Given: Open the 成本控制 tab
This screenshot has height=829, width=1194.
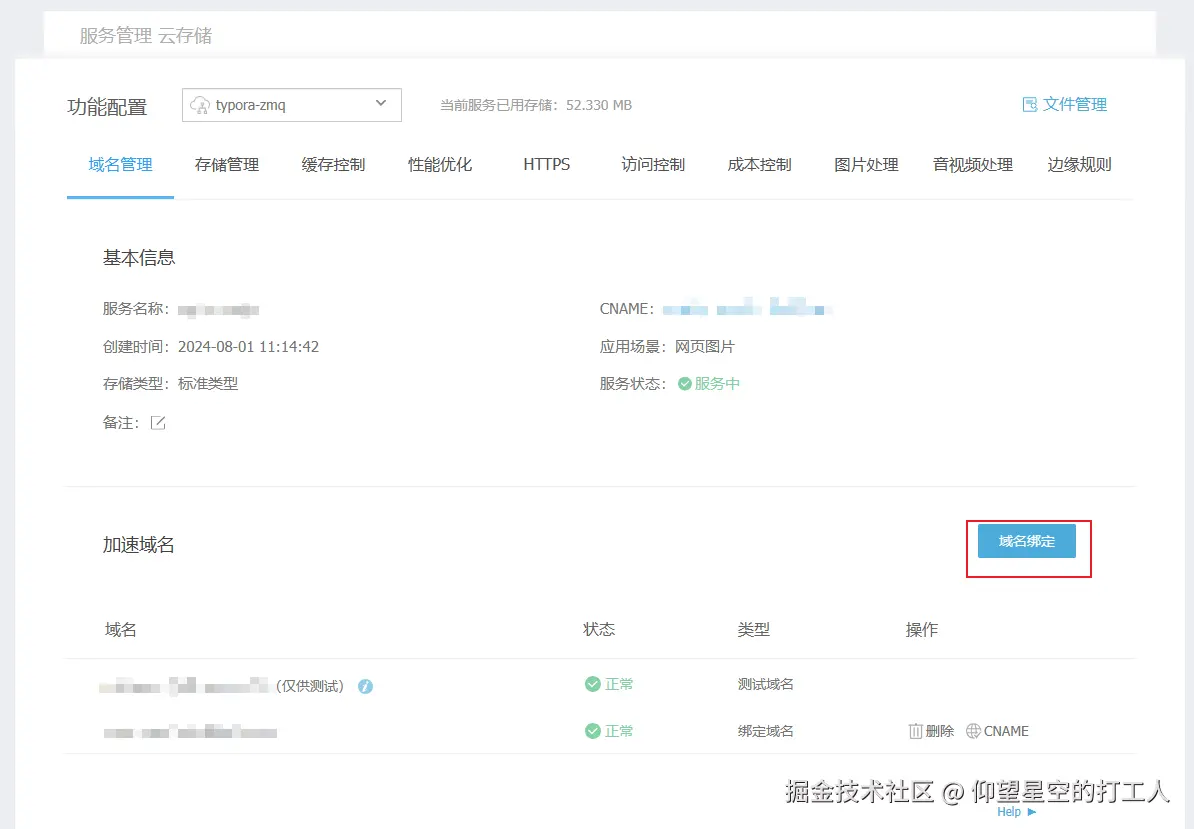Looking at the screenshot, I should 760,164.
